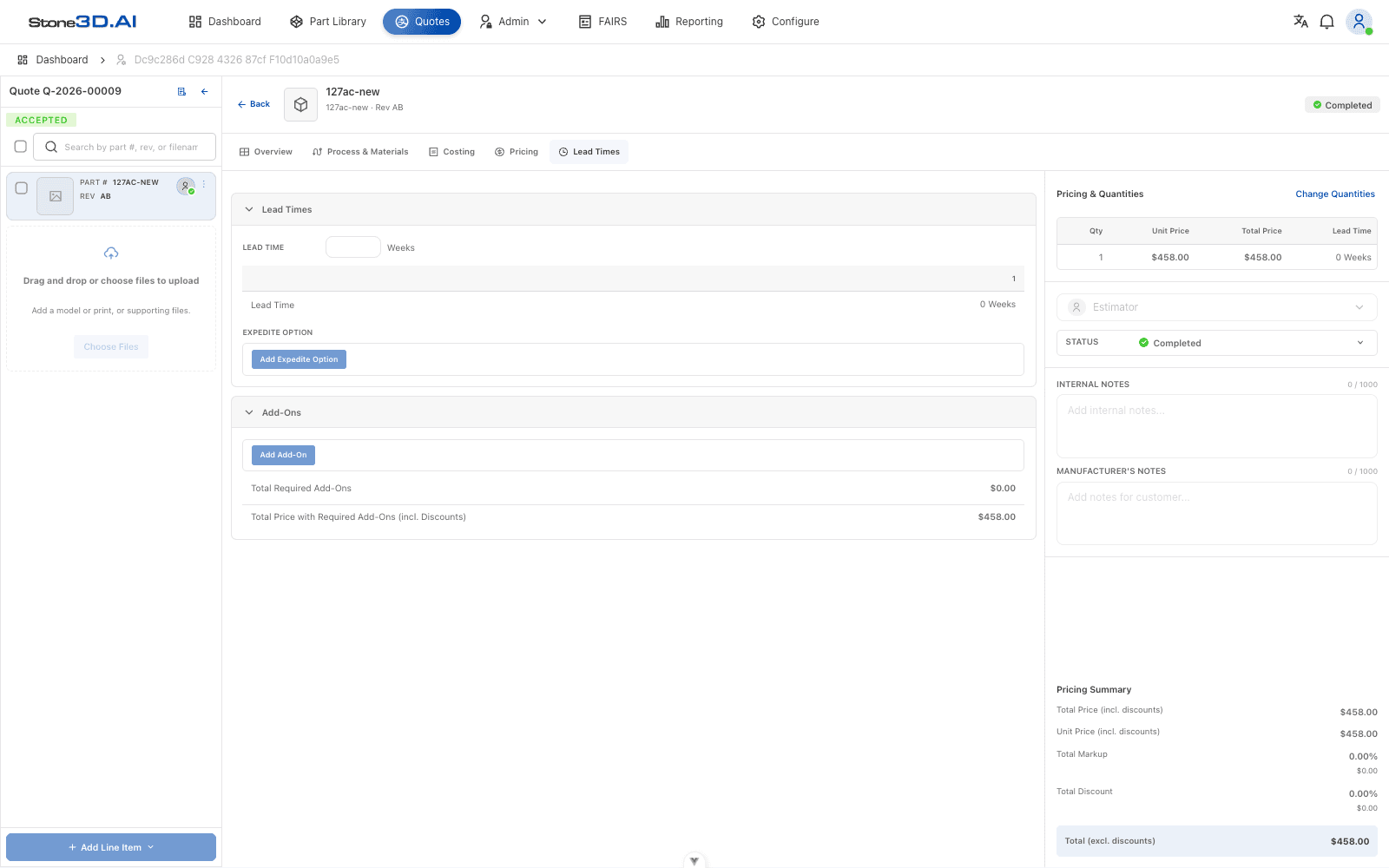The image size is (1389, 868).
Task: Open the user profile avatar menu
Action: [x=1359, y=22]
